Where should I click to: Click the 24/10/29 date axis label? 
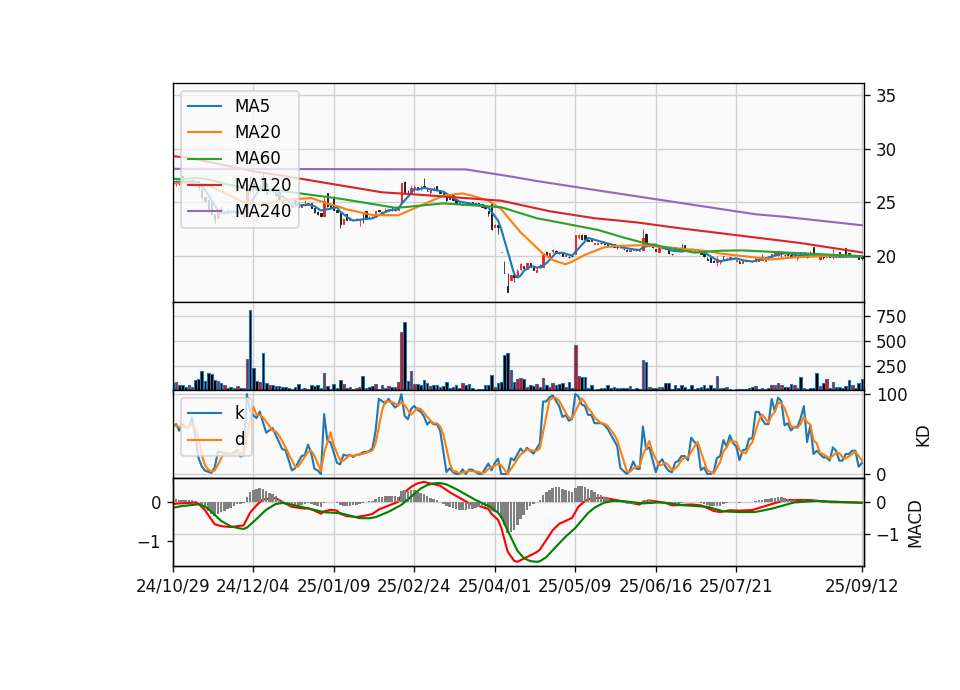click(x=173, y=586)
